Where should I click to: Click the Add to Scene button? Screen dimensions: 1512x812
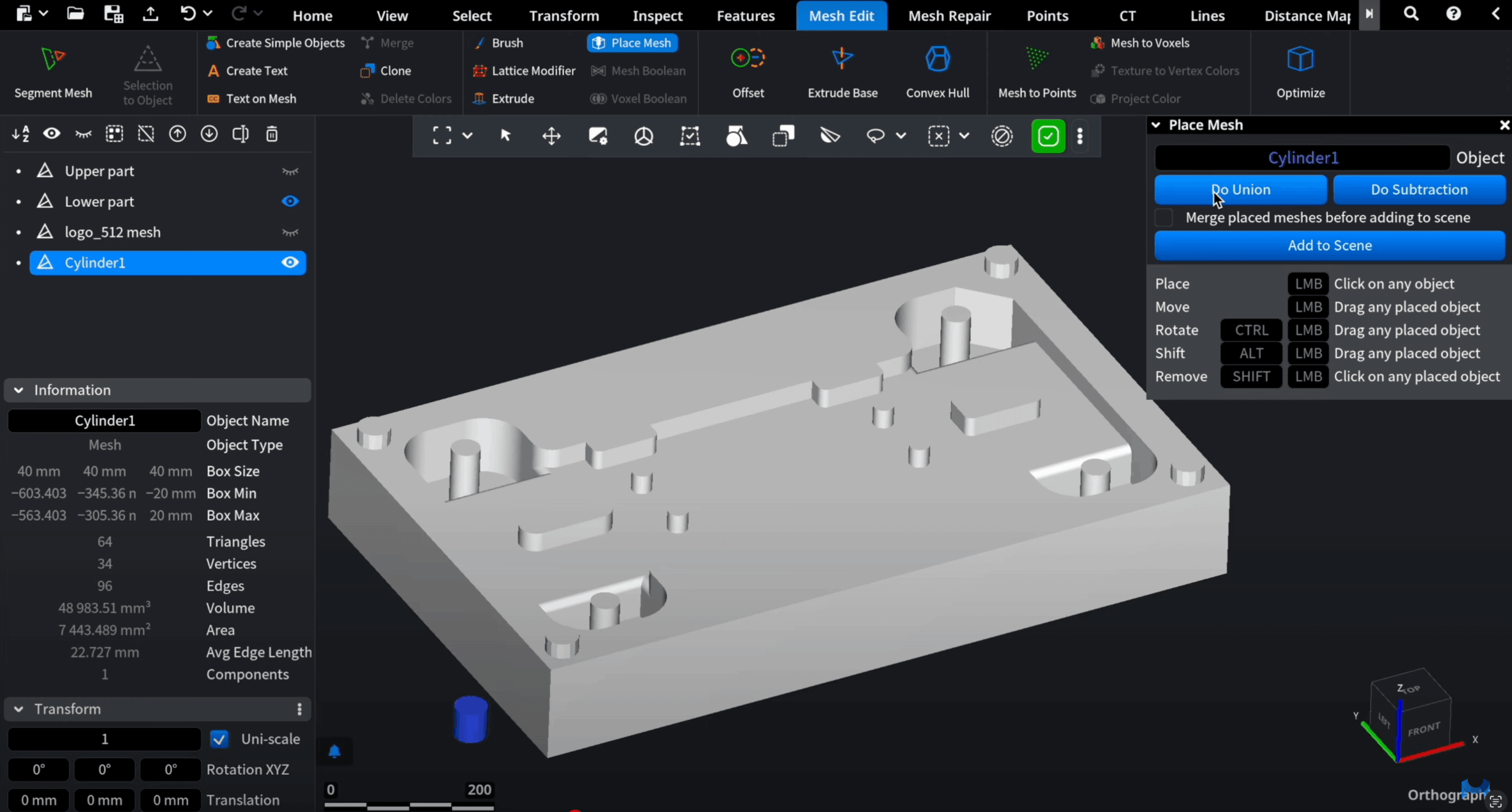coord(1329,246)
